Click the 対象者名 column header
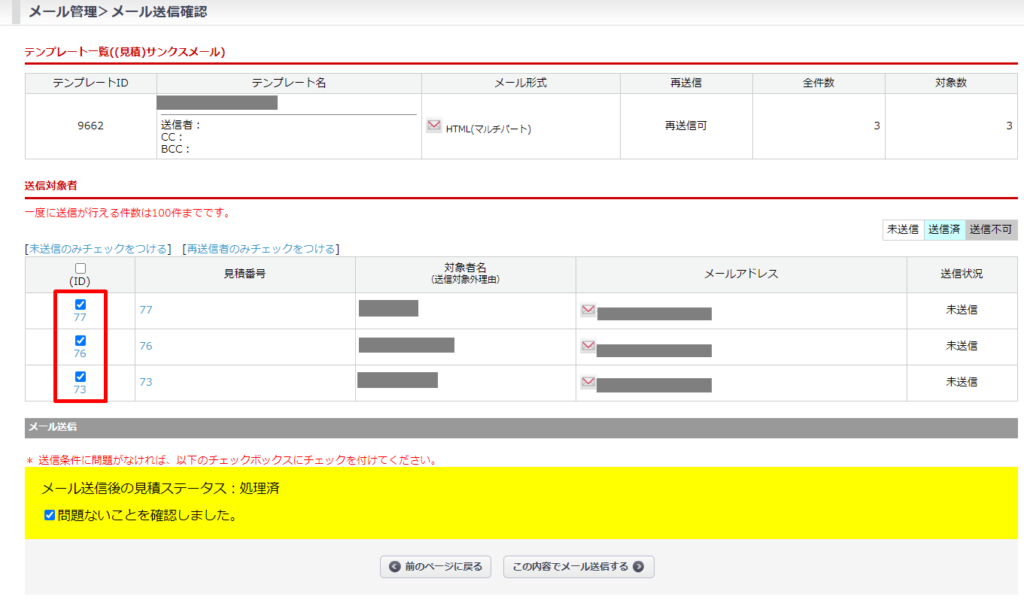Image resolution: width=1024 pixels, height=606 pixels. [465, 274]
